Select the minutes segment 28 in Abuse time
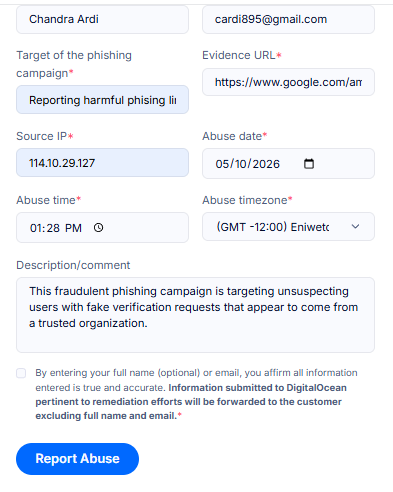393x492 pixels. point(53,228)
